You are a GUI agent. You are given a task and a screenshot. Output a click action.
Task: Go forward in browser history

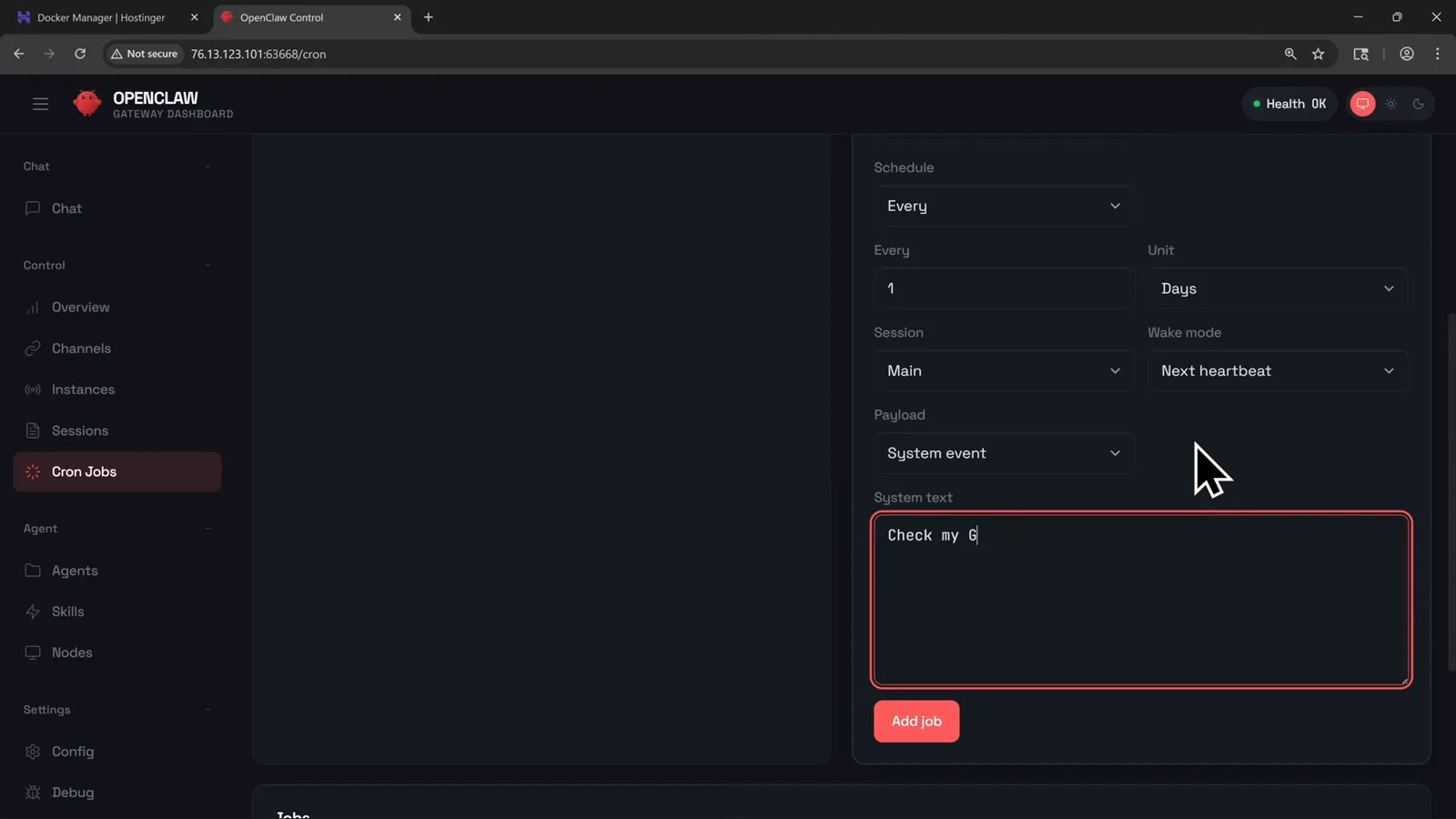[49, 54]
